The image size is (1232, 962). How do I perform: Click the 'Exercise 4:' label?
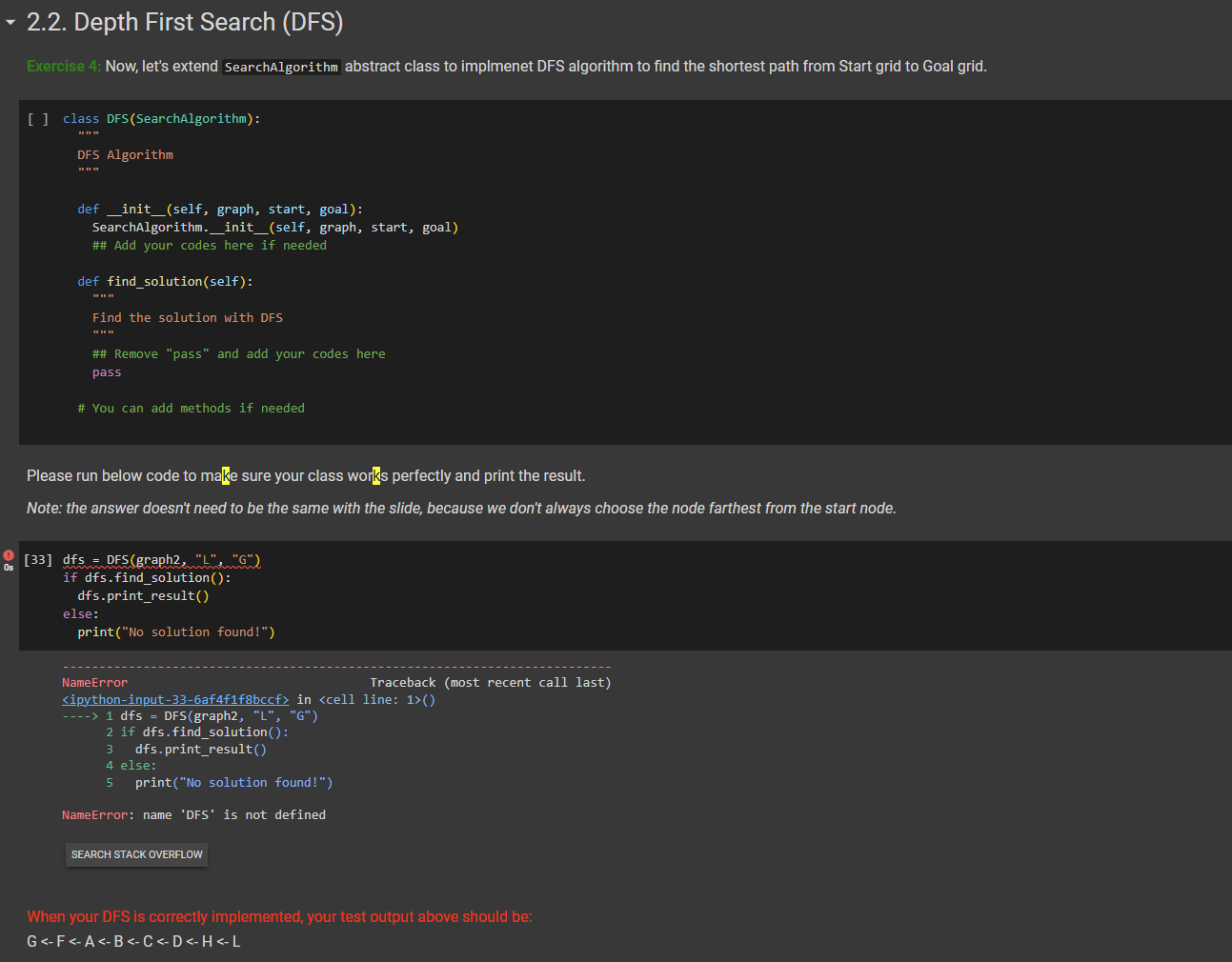64,66
